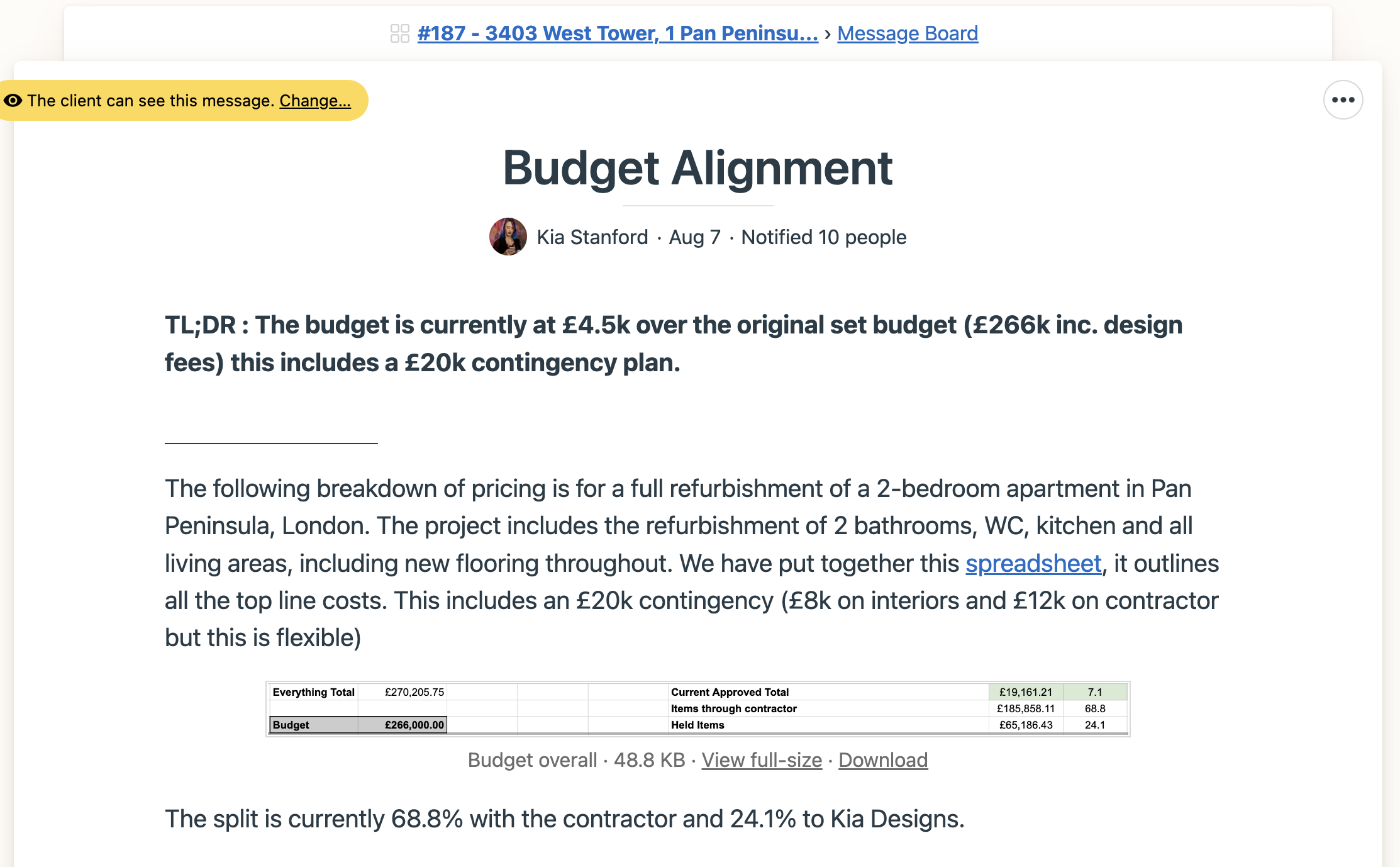
Task: Click the bold TL;DR summary paragraph
Action: point(674,344)
